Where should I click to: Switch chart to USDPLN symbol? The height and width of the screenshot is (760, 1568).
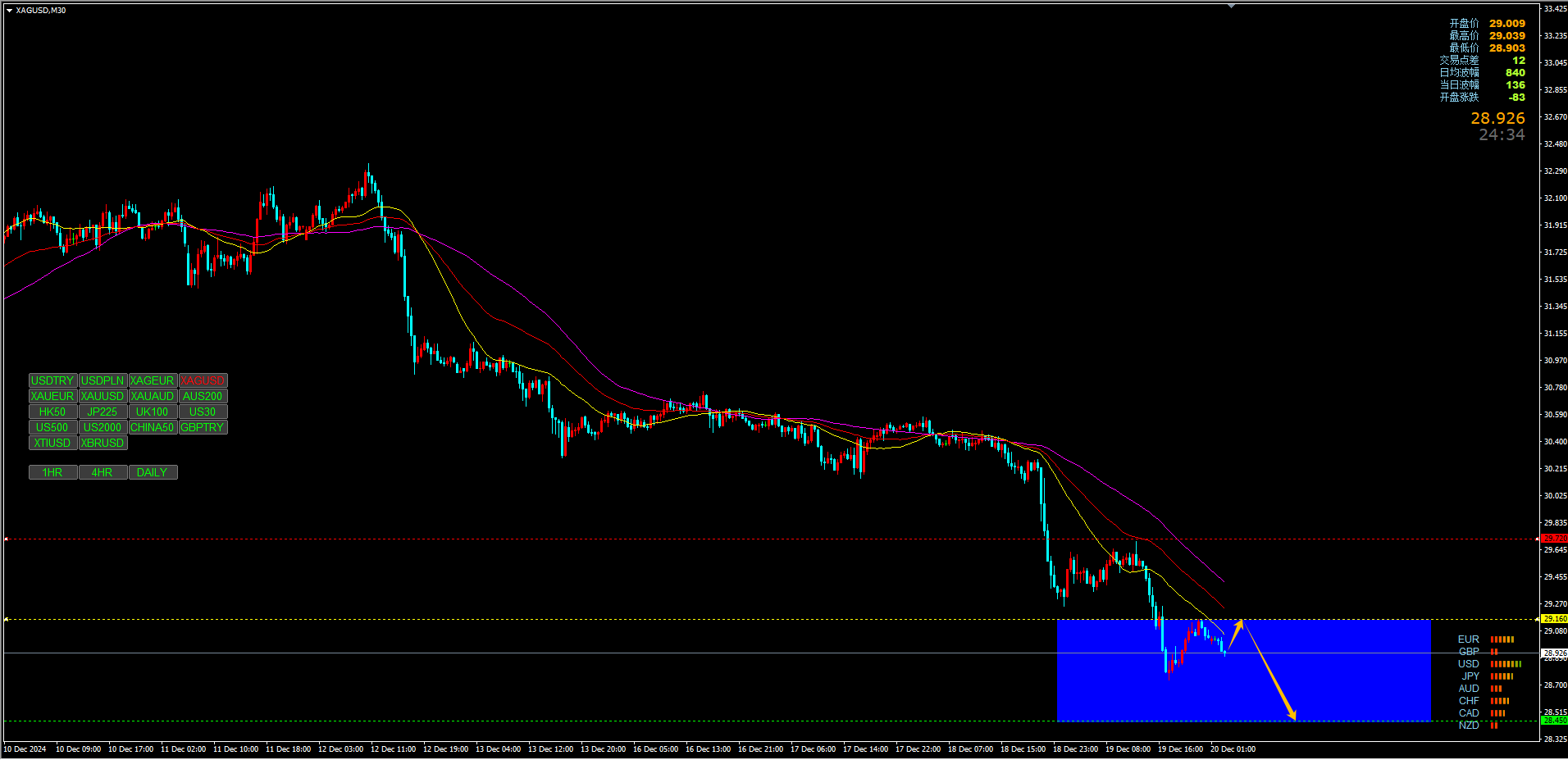click(103, 380)
